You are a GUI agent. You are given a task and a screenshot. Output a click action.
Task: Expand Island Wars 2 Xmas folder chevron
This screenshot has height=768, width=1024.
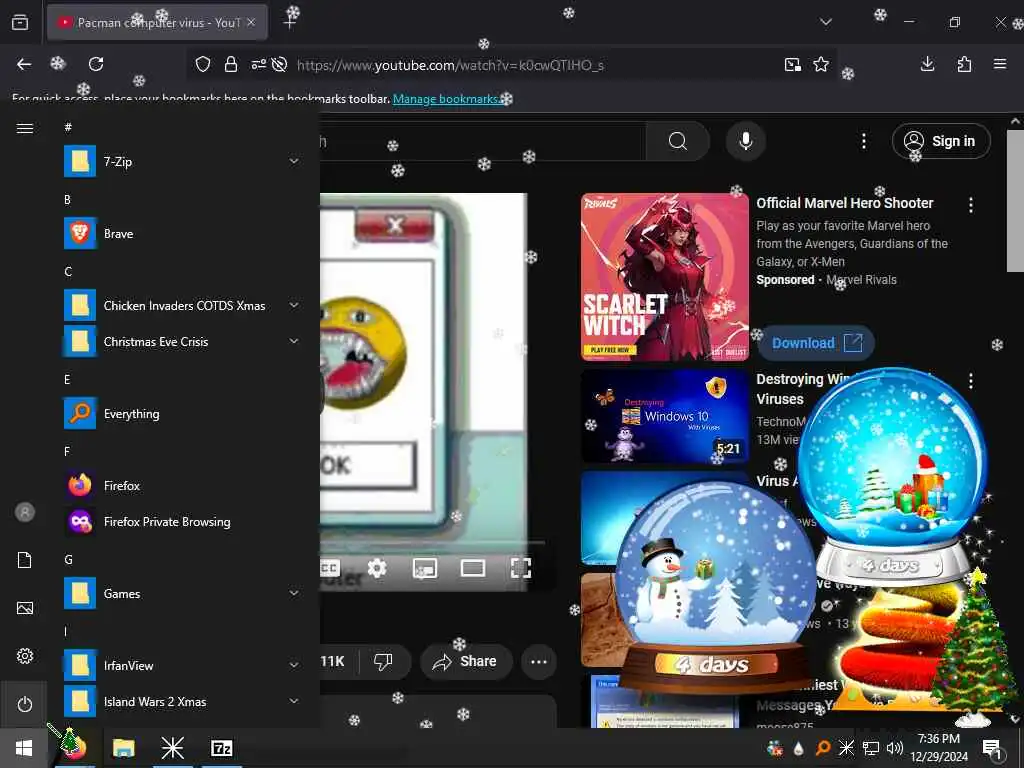pos(294,701)
